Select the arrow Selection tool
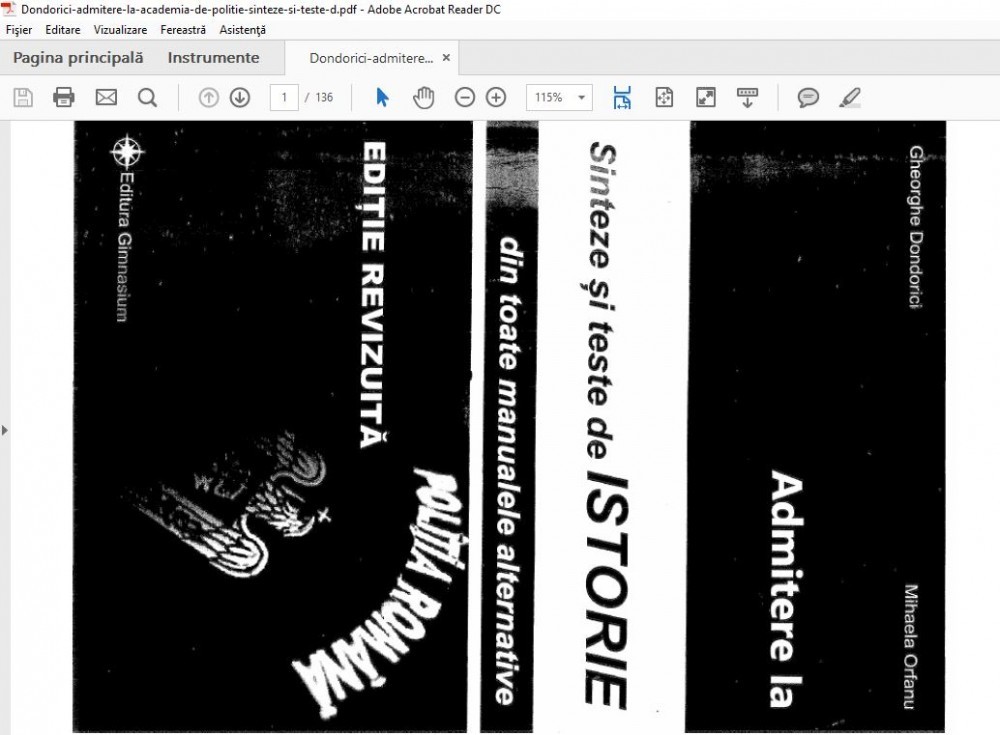The height and width of the screenshot is (735, 1000). pos(382,98)
